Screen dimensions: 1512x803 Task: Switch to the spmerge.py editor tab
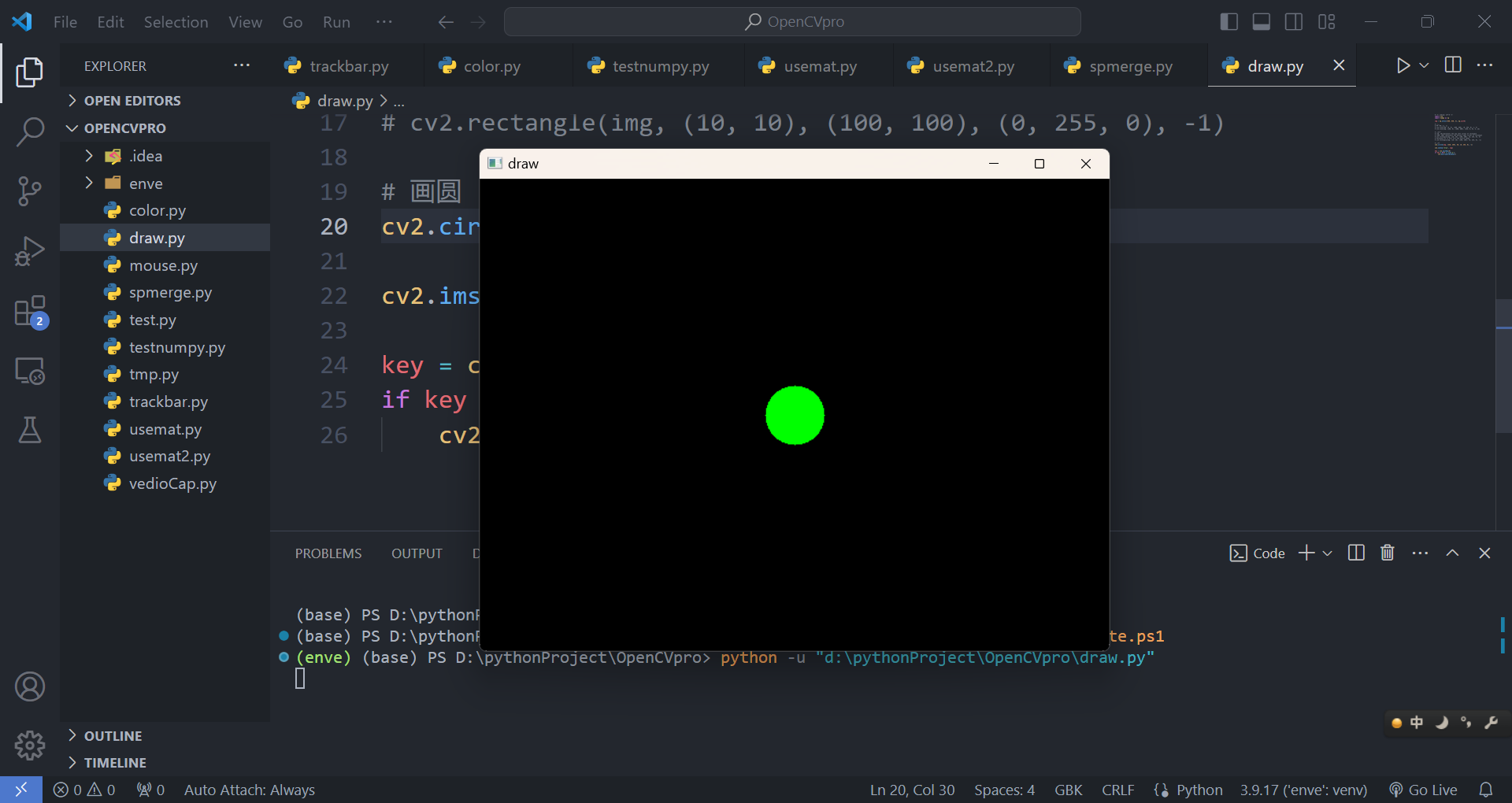click(x=1129, y=66)
